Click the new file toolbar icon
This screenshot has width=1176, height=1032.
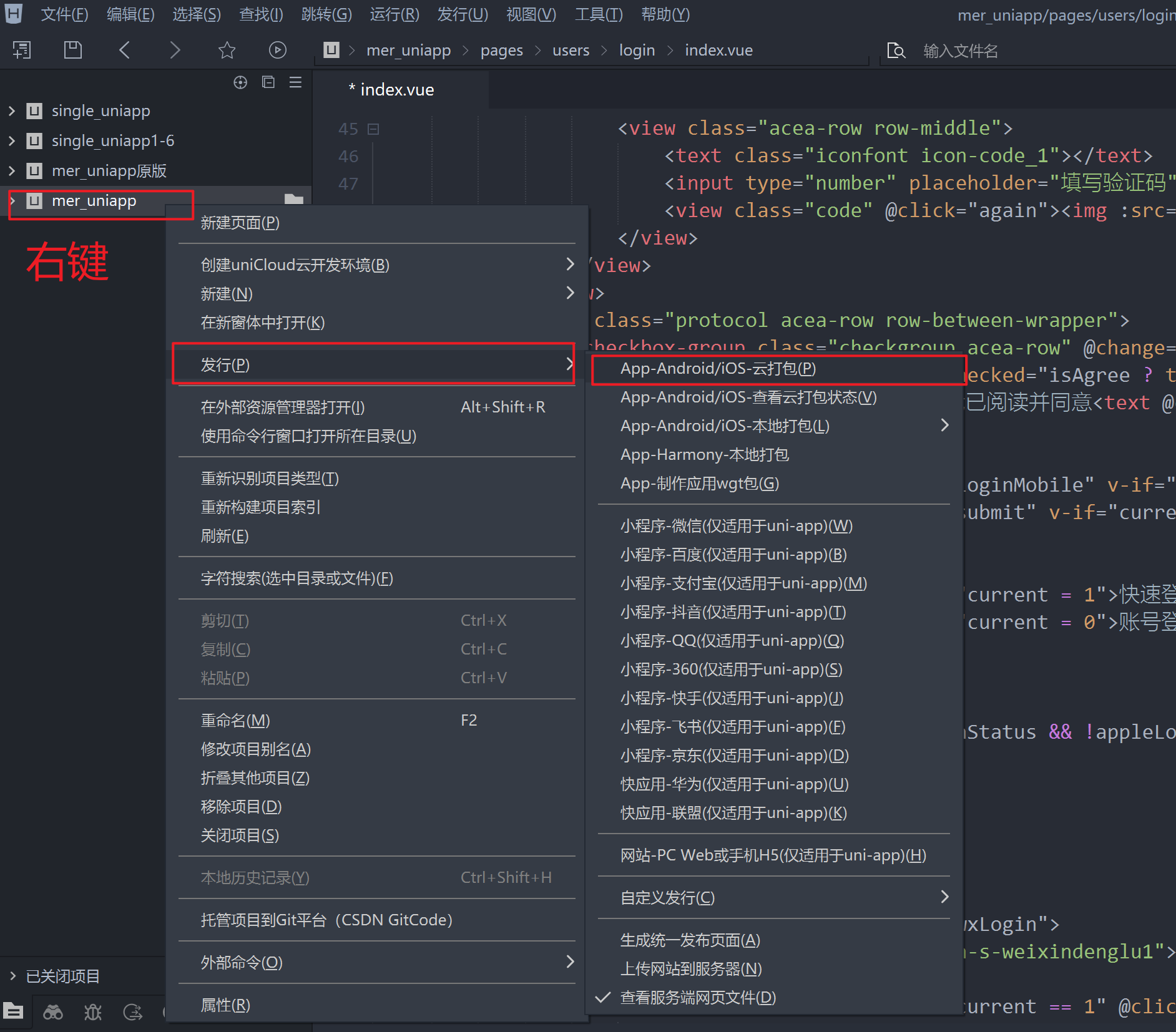pyautogui.click(x=22, y=50)
